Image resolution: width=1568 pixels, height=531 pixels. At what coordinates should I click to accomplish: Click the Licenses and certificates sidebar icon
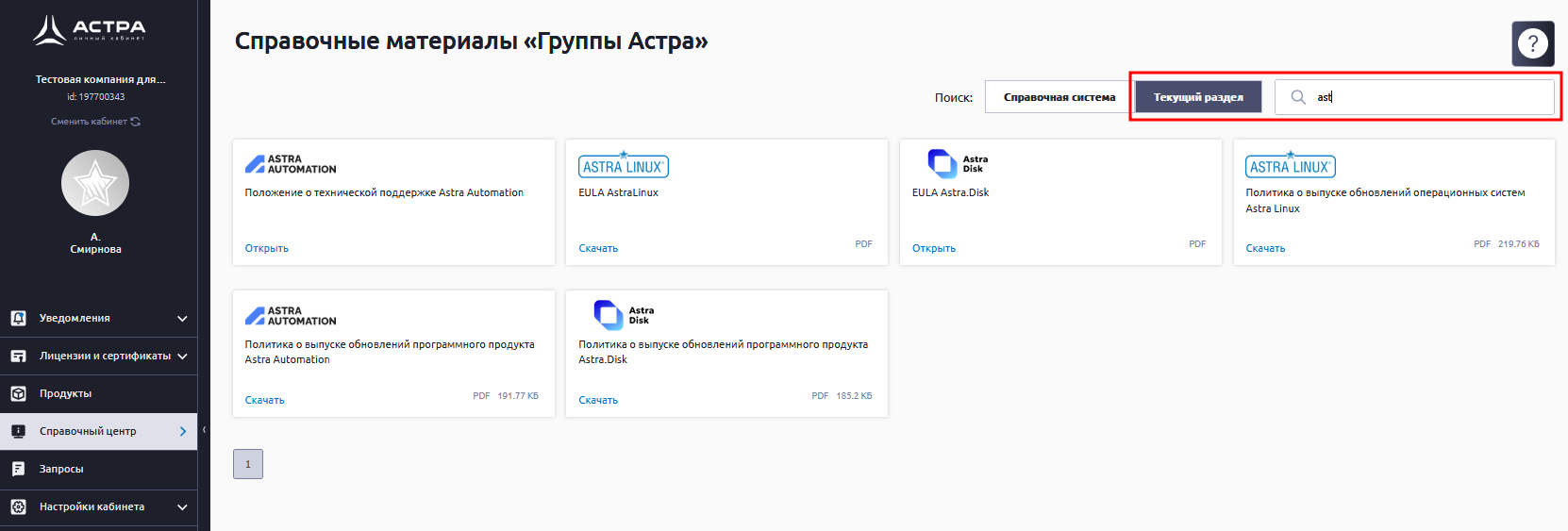[x=18, y=357]
